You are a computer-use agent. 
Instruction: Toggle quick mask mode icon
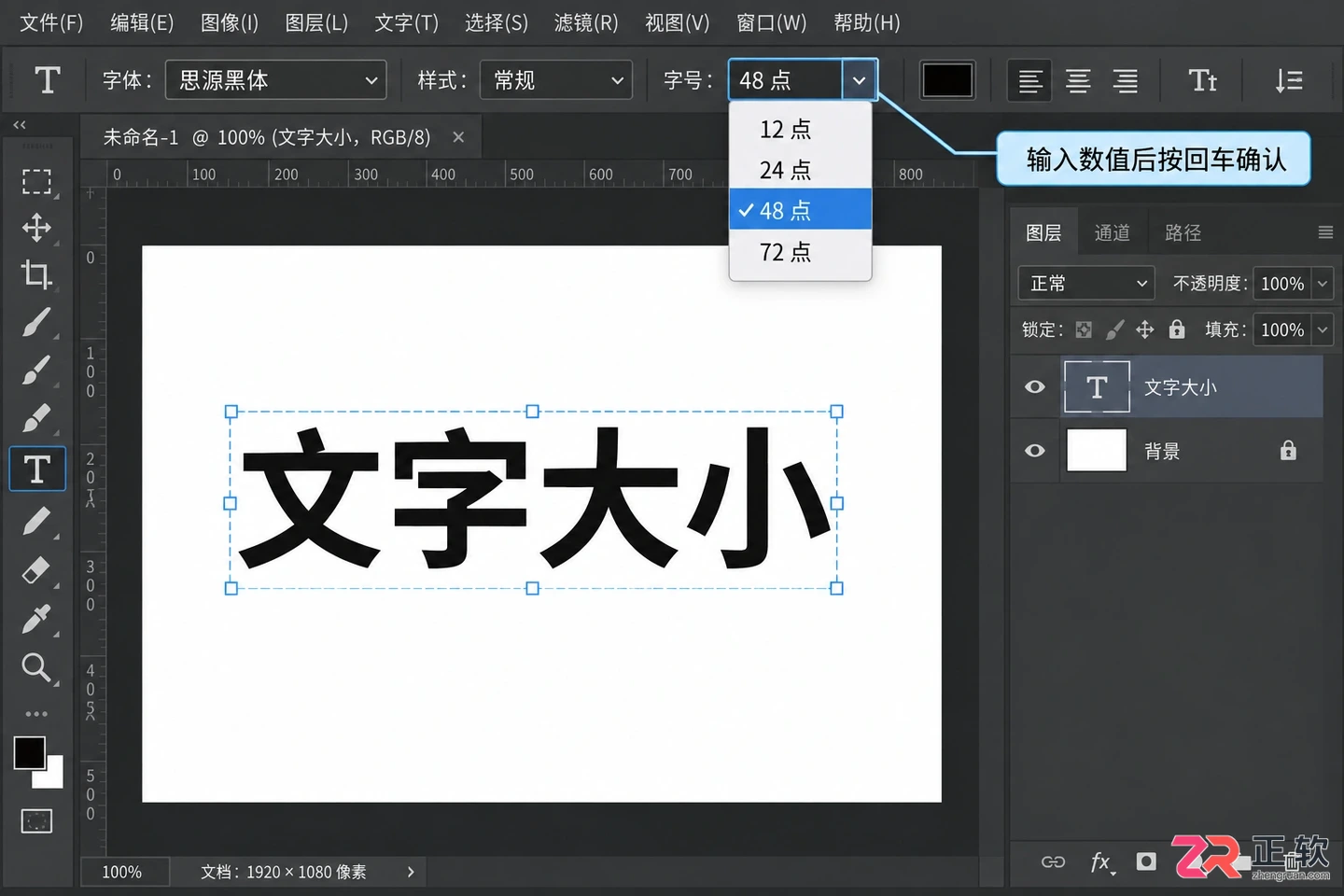(x=36, y=821)
